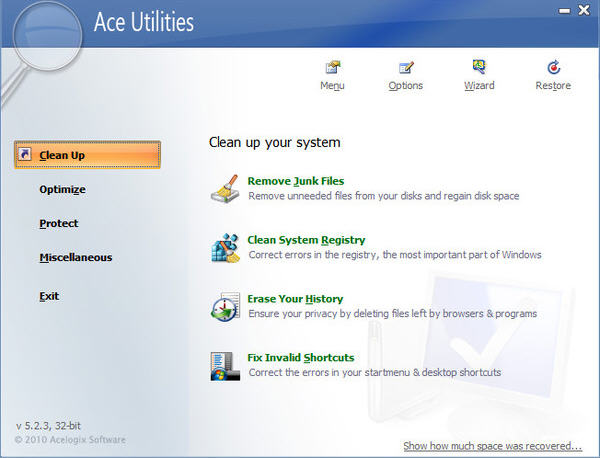Click the clock history icon
Image resolution: width=600 pixels, height=458 pixels.
[225, 306]
